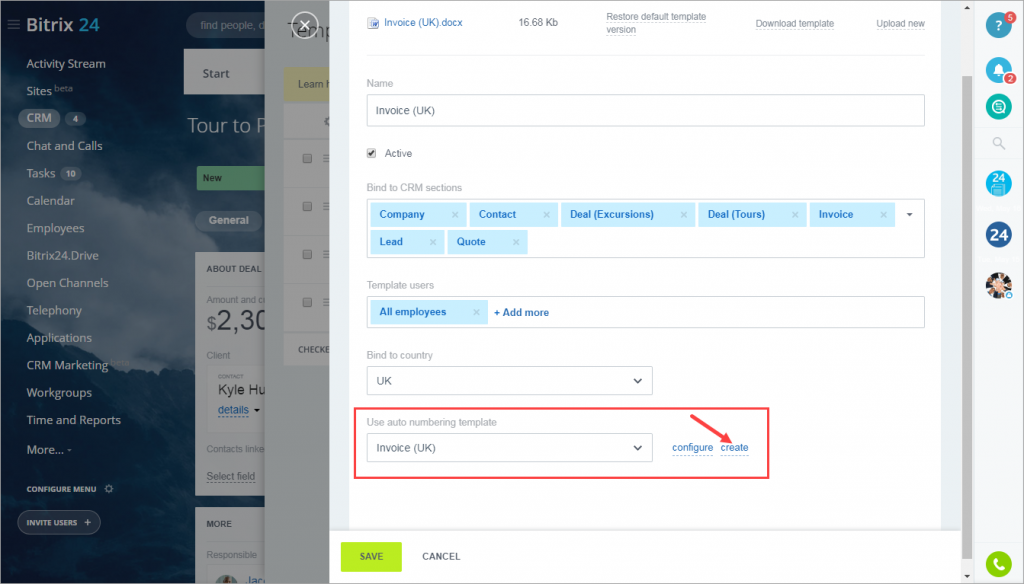Click the Name input field
This screenshot has width=1024, height=584.
(x=645, y=110)
